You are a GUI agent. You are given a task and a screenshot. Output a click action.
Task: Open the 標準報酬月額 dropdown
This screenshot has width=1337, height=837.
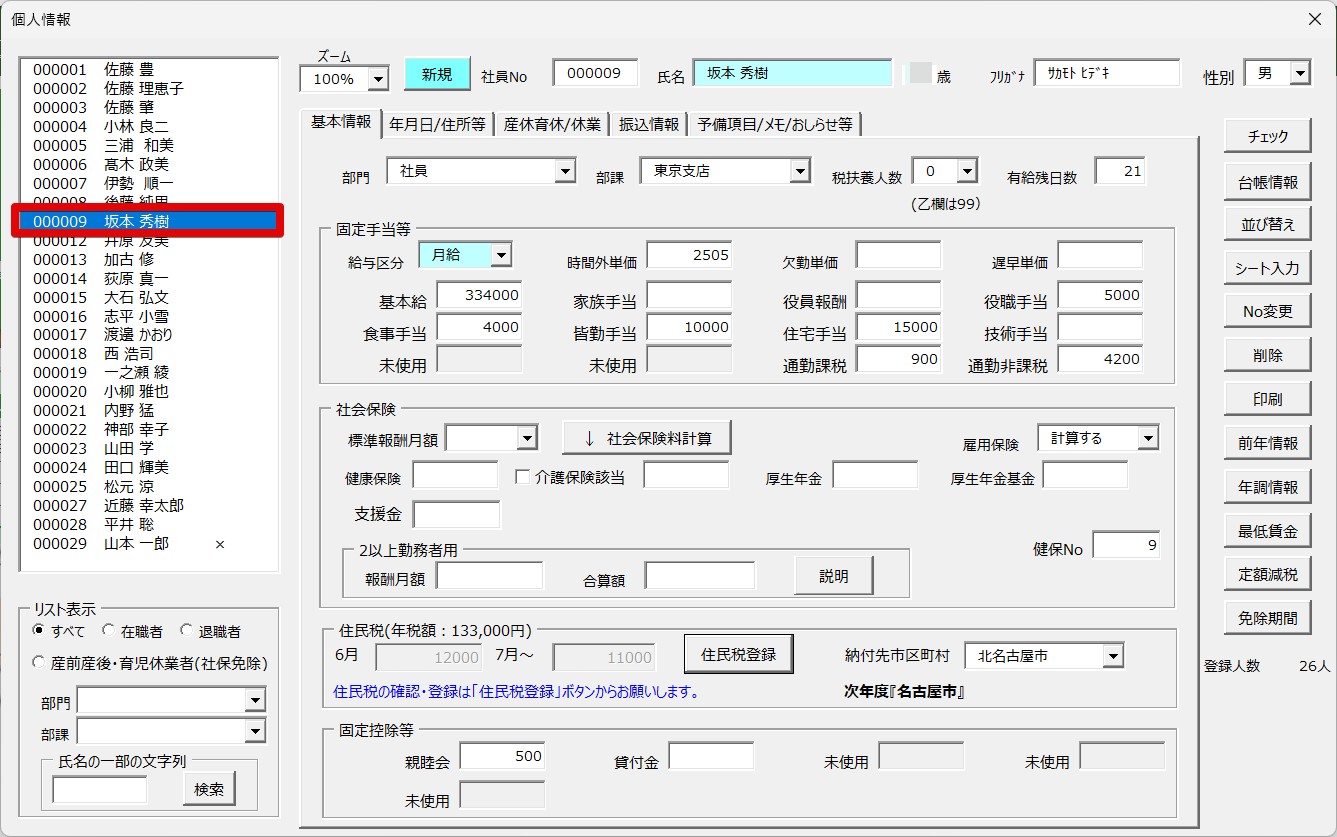528,437
